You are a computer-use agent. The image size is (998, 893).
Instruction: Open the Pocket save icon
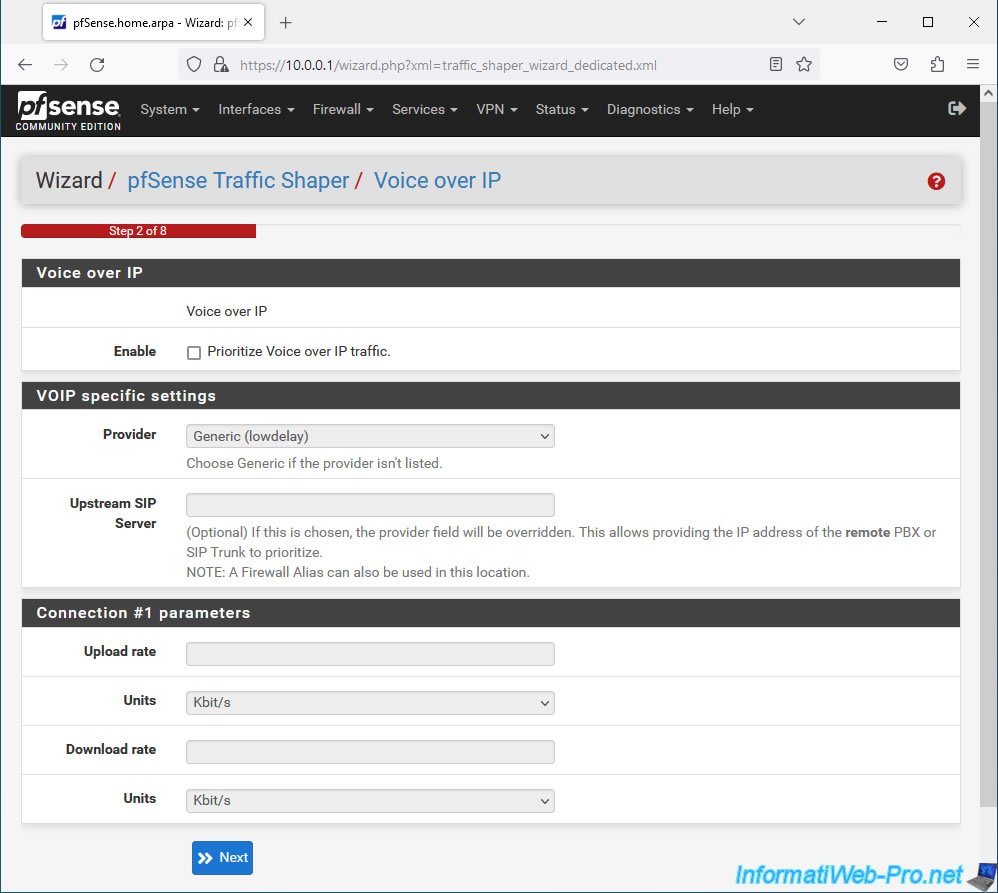point(901,64)
